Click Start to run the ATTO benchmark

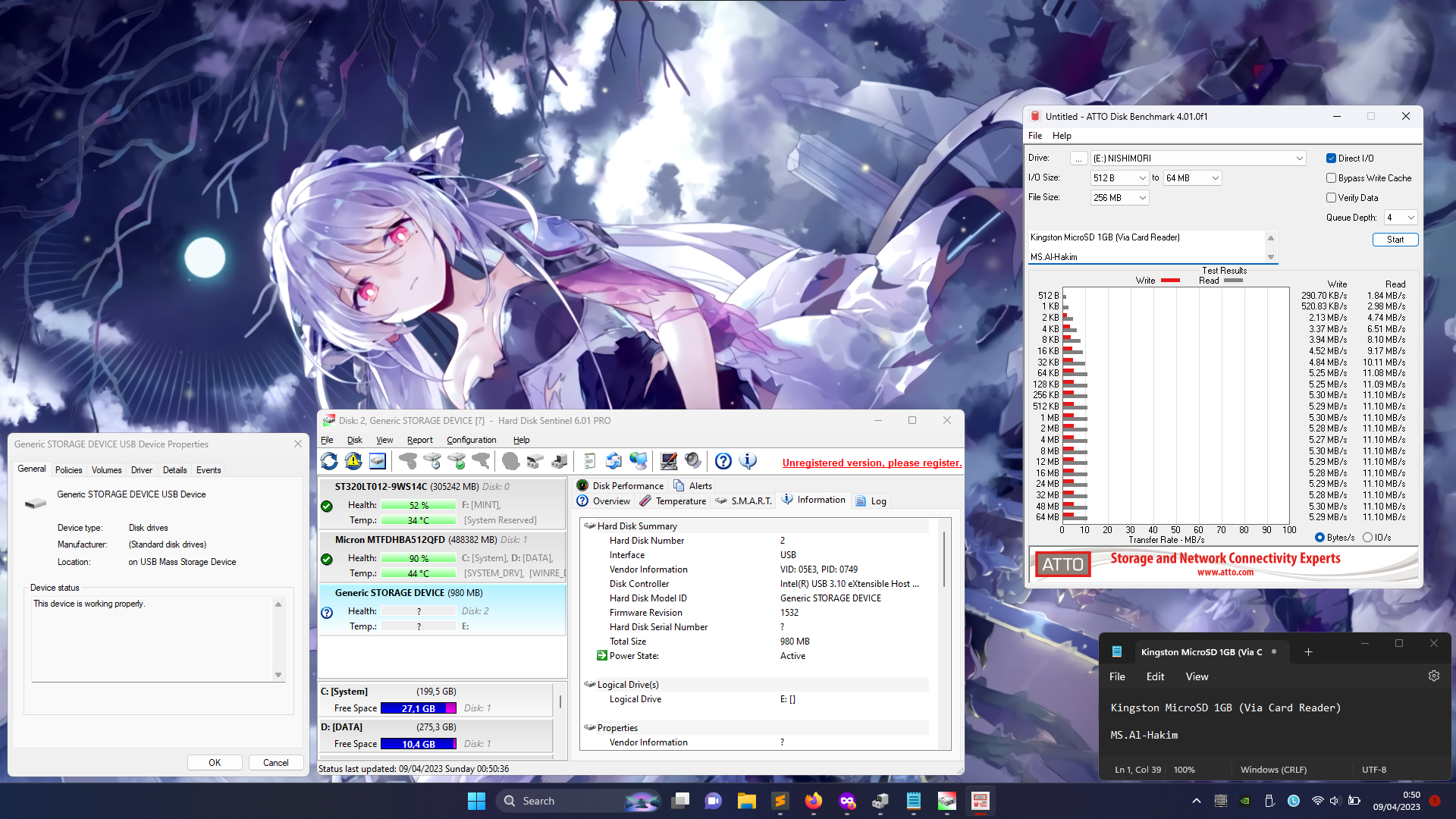tap(1395, 240)
